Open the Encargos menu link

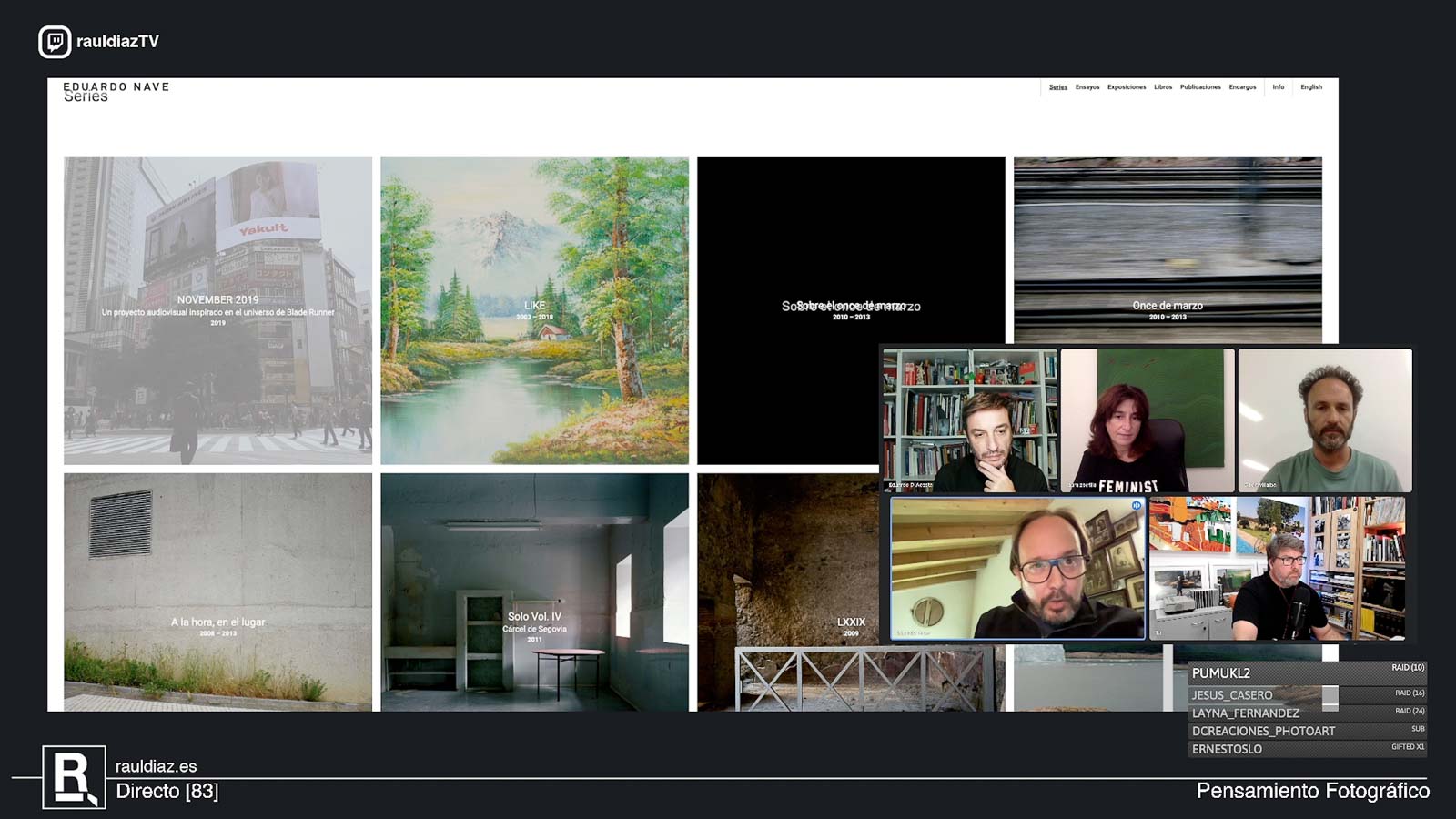[x=1242, y=87]
